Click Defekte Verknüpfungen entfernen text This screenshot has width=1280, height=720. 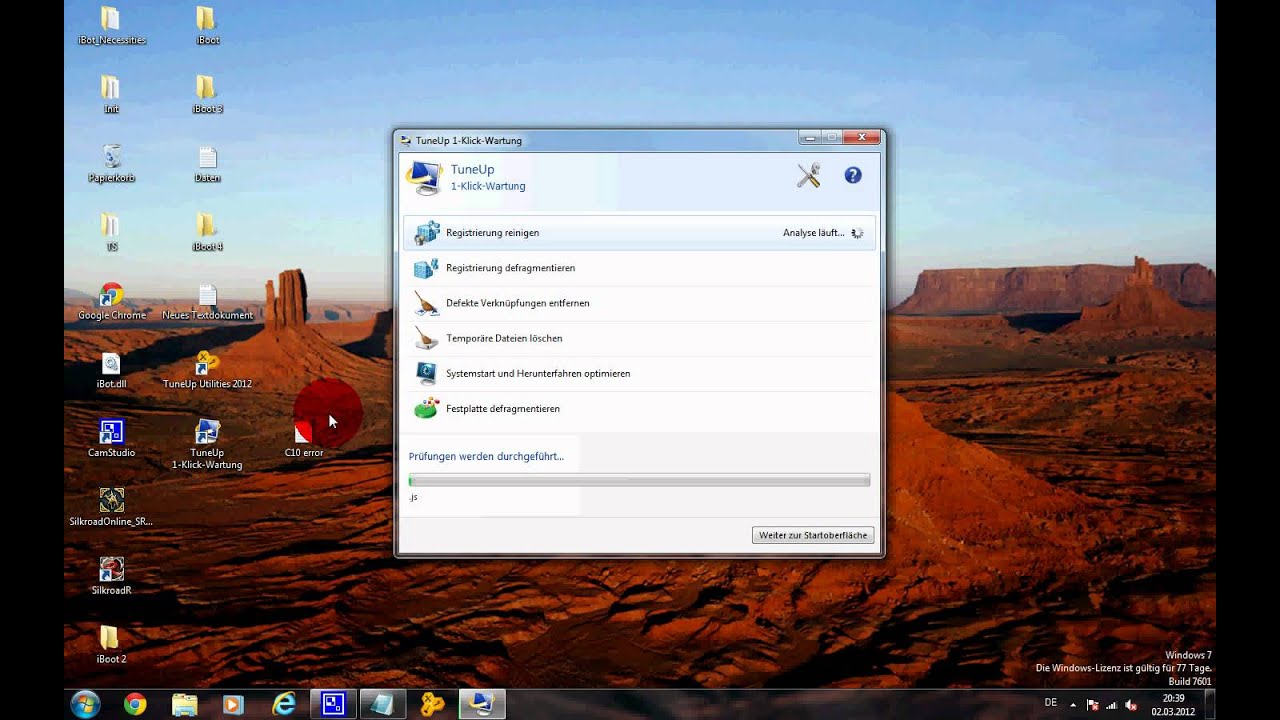pyautogui.click(x=518, y=303)
